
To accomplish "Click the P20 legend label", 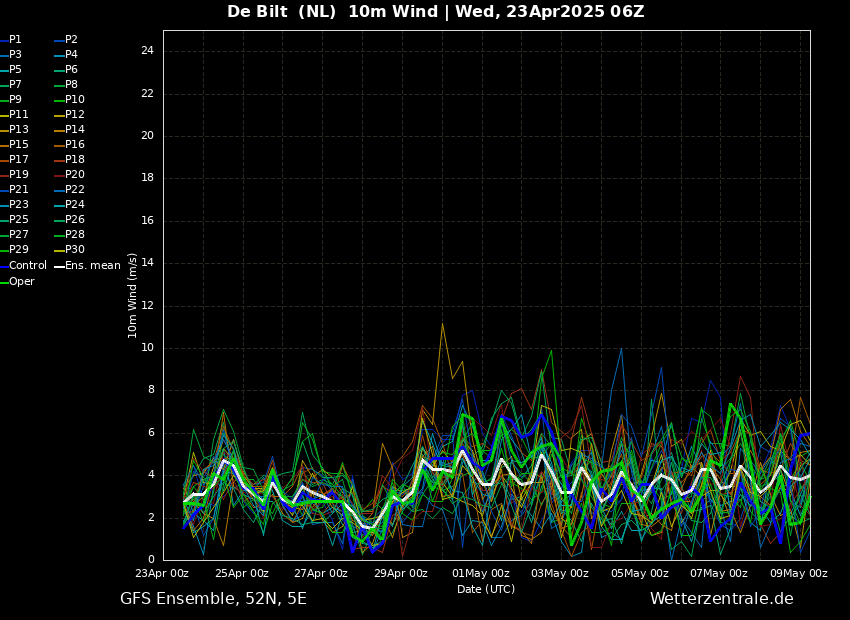I will [74, 175].
